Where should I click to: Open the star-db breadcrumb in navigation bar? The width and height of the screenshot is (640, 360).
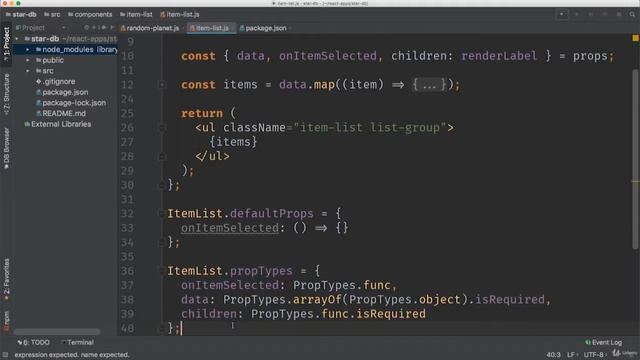21,14
